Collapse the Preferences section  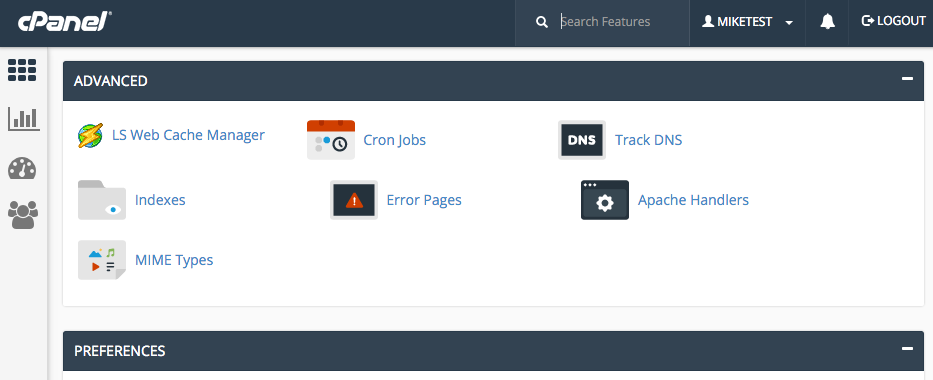(907, 348)
